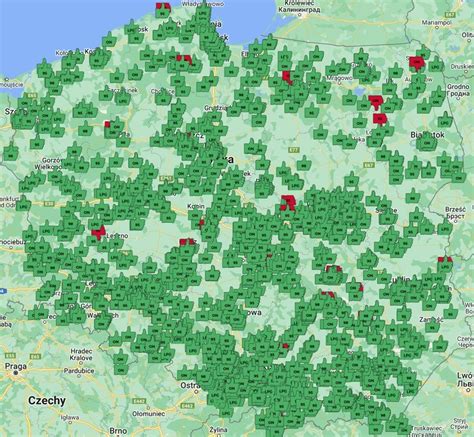Select the Ołomuniec city label

coord(149,414)
